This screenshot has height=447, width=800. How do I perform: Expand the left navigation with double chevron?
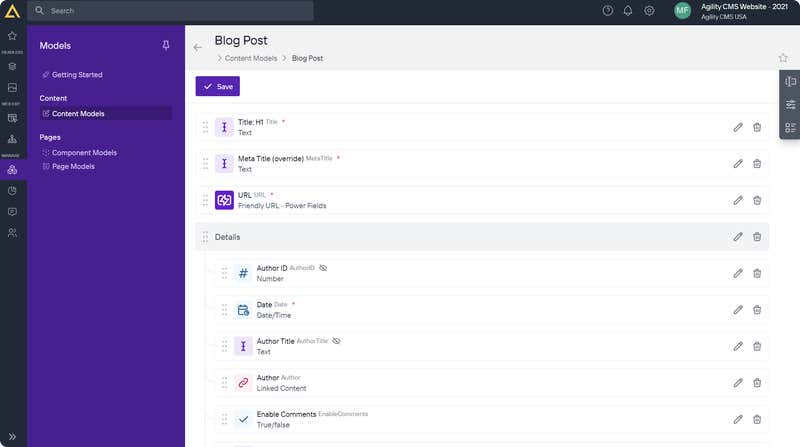(12, 437)
